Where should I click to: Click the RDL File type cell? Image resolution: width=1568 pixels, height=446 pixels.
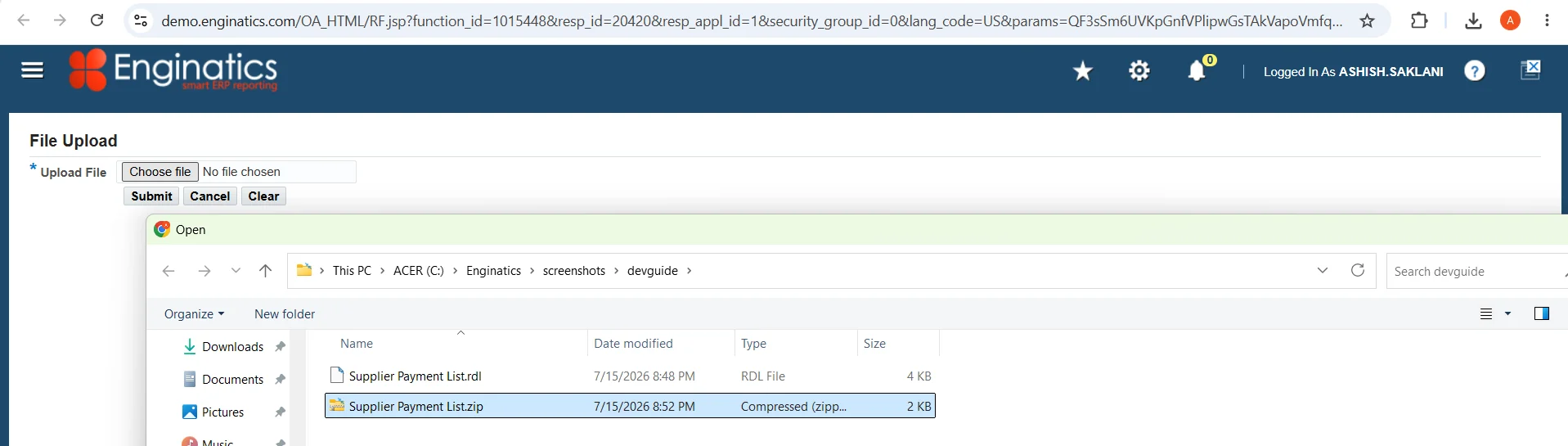763,376
